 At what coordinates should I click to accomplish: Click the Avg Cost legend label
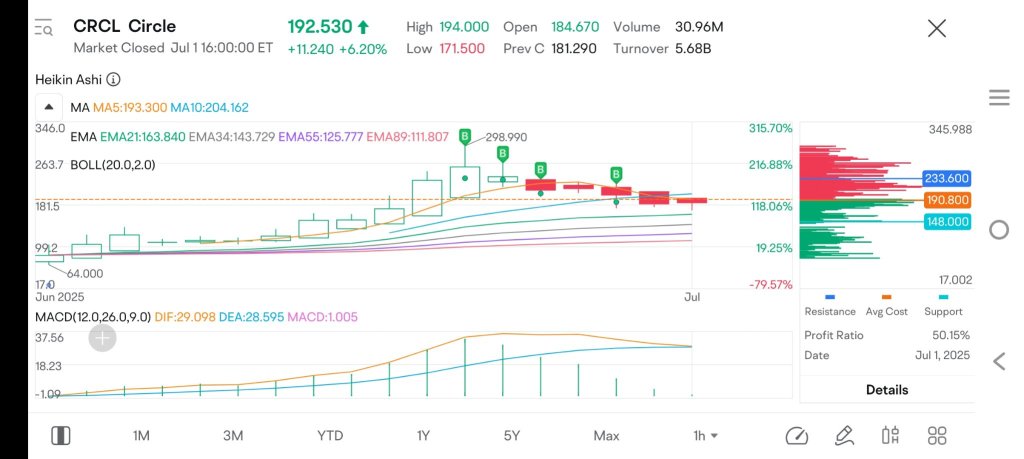pyautogui.click(x=887, y=312)
